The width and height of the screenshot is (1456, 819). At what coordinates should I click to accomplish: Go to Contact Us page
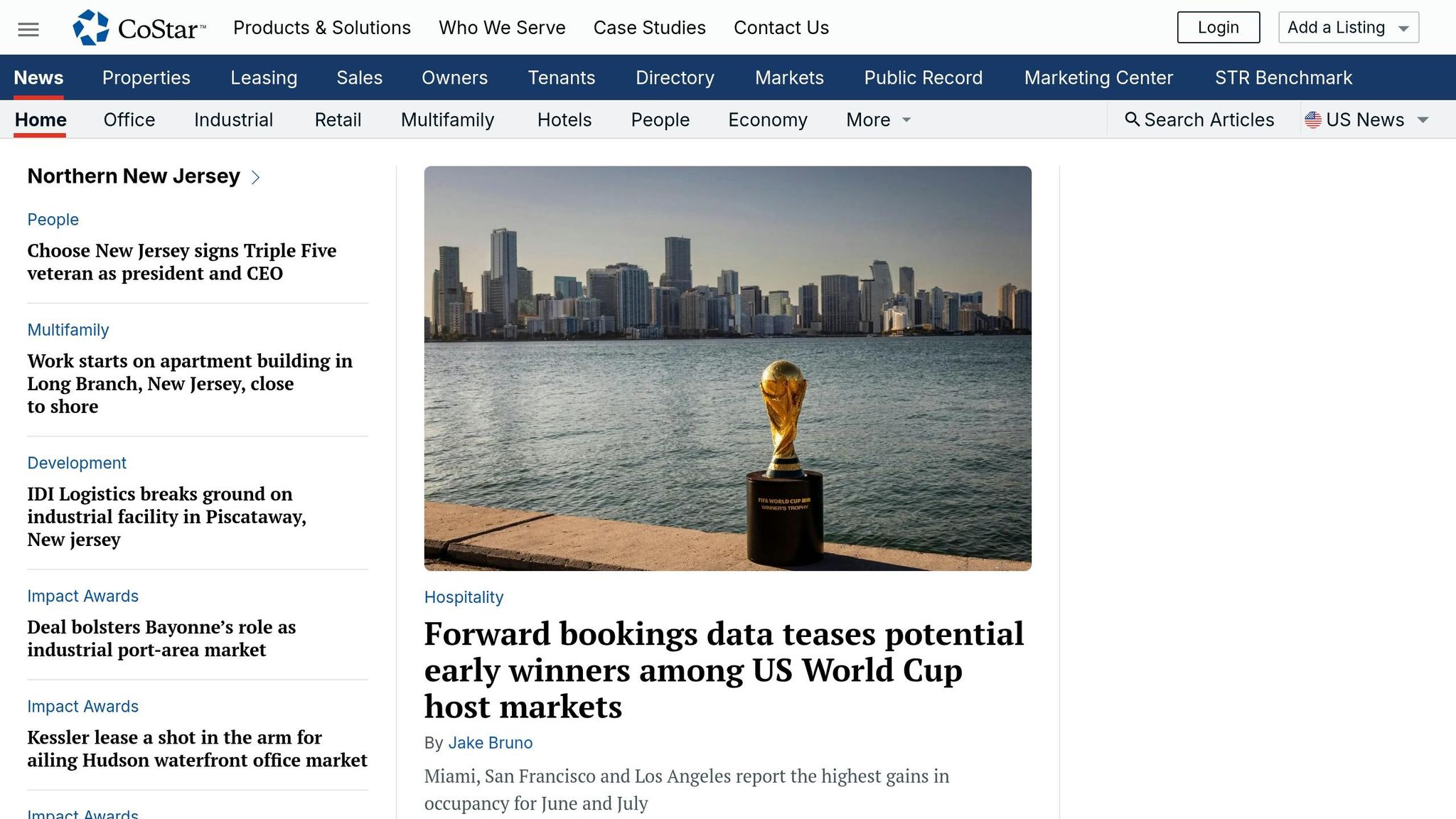(x=781, y=28)
